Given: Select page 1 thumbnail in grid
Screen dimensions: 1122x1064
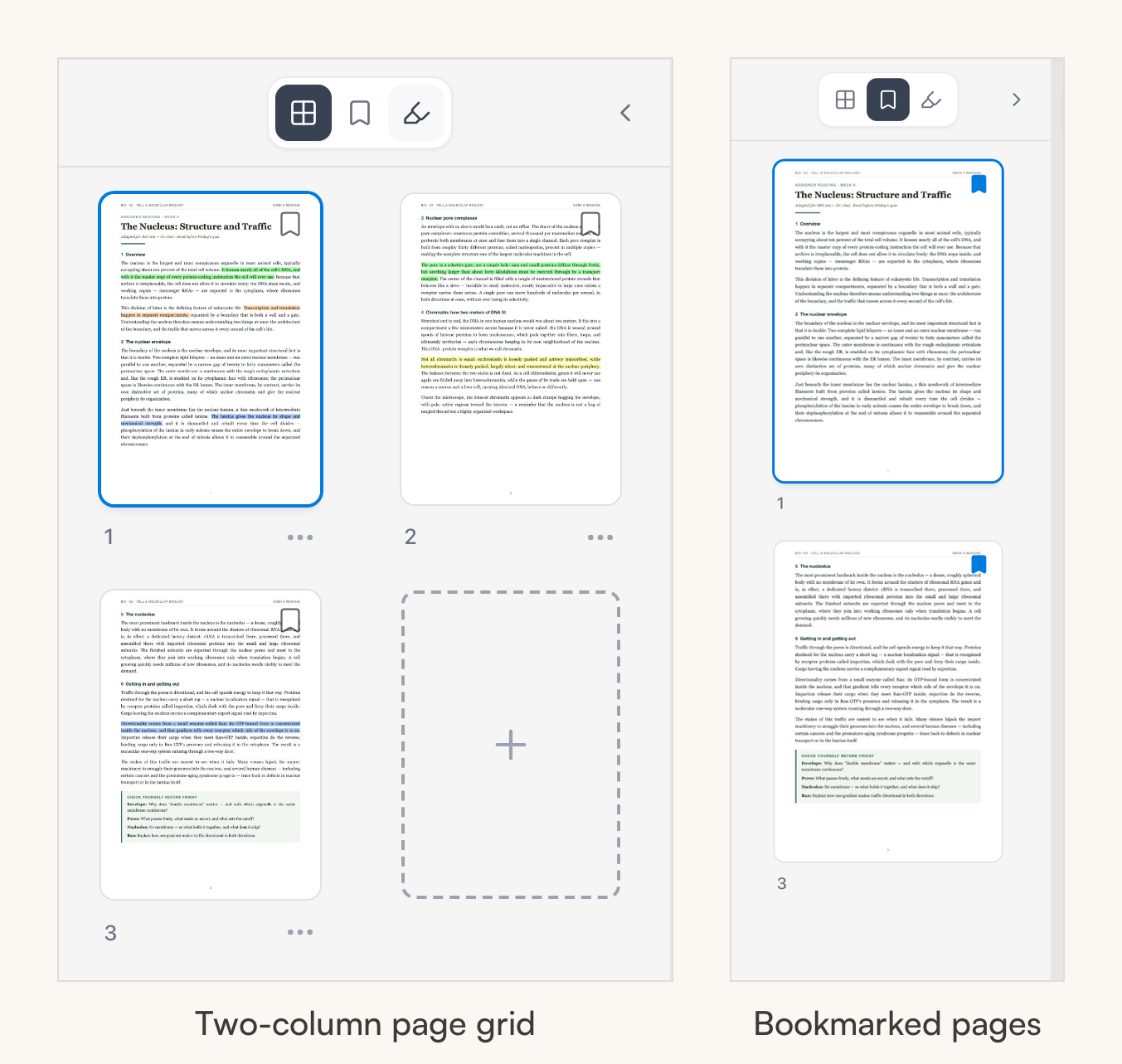Looking at the screenshot, I should (211, 349).
